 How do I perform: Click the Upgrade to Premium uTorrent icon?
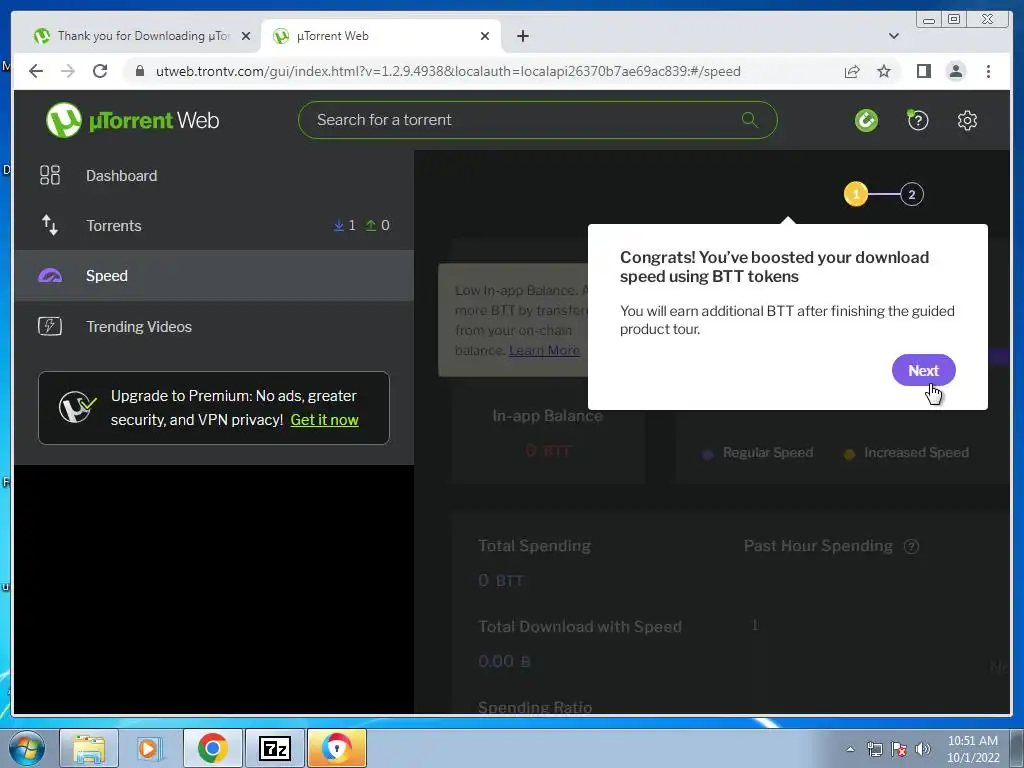click(x=77, y=408)
